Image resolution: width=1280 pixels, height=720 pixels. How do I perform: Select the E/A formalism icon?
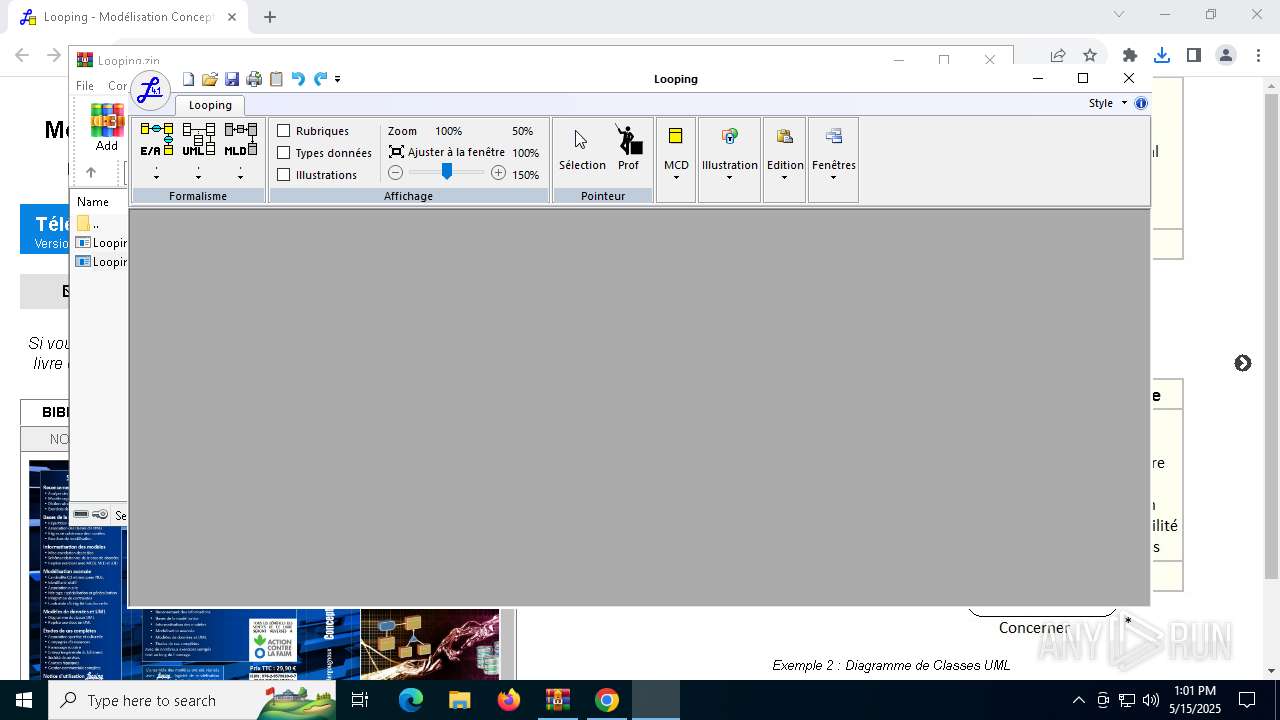tap(156, 140)
